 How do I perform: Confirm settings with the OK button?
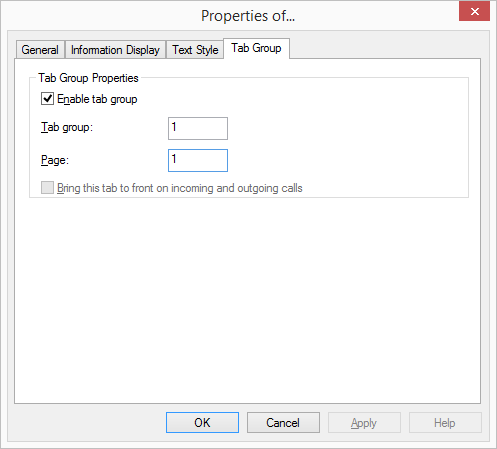(202, 423)
